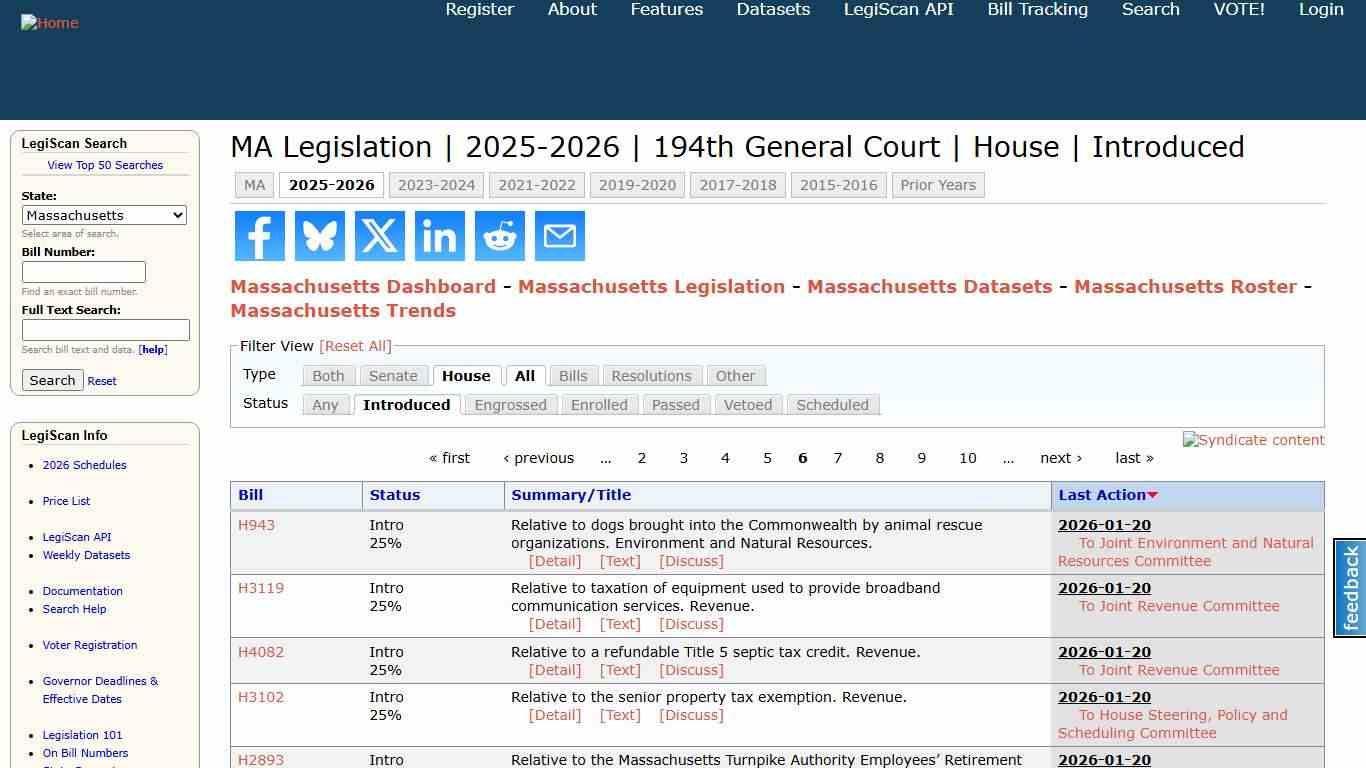Email this legislation page
The width and height of the screenshot is (1366, 768).
coord(559,236)
